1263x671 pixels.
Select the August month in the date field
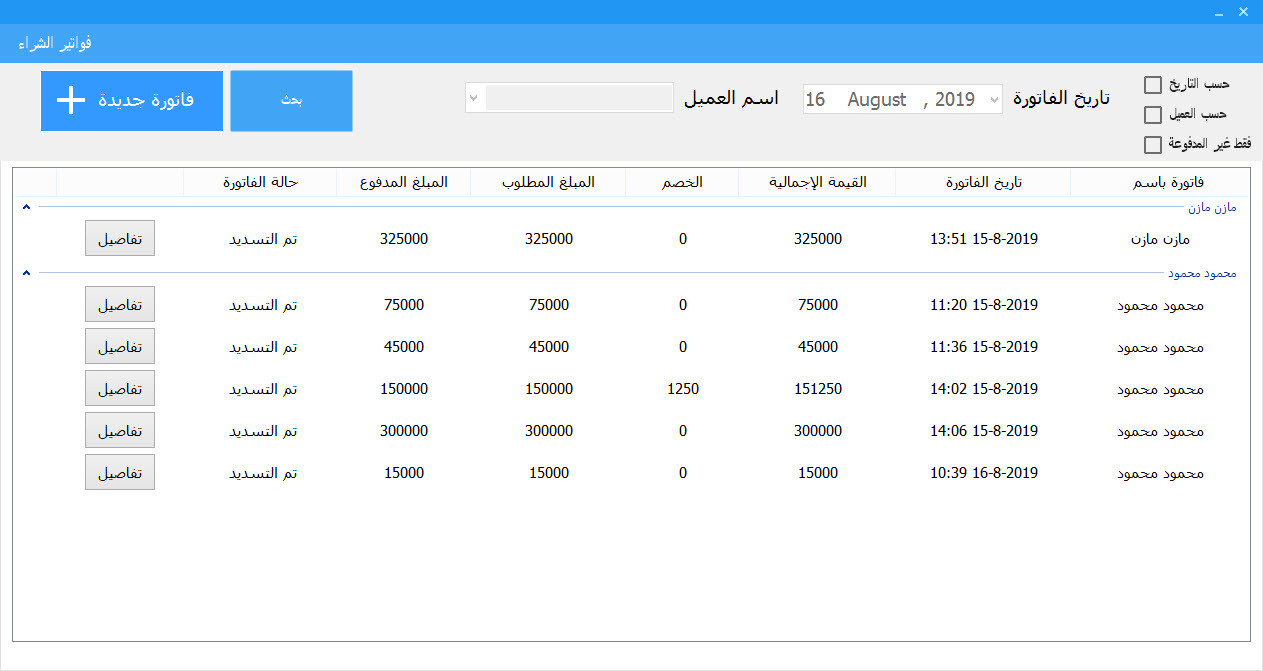[876, 99]
